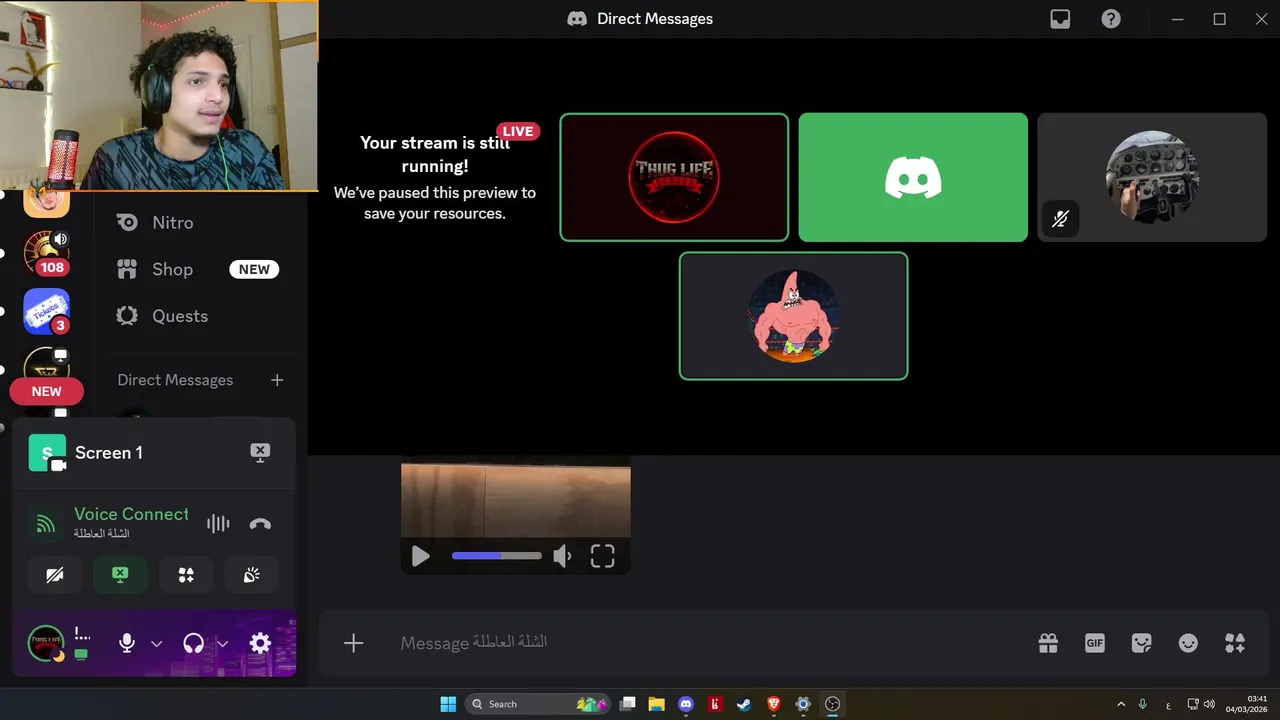Open the Voice Connected status details
The width and height of the screenshot is (1280, 720).
pyautogui.click(x=131, y=514)
